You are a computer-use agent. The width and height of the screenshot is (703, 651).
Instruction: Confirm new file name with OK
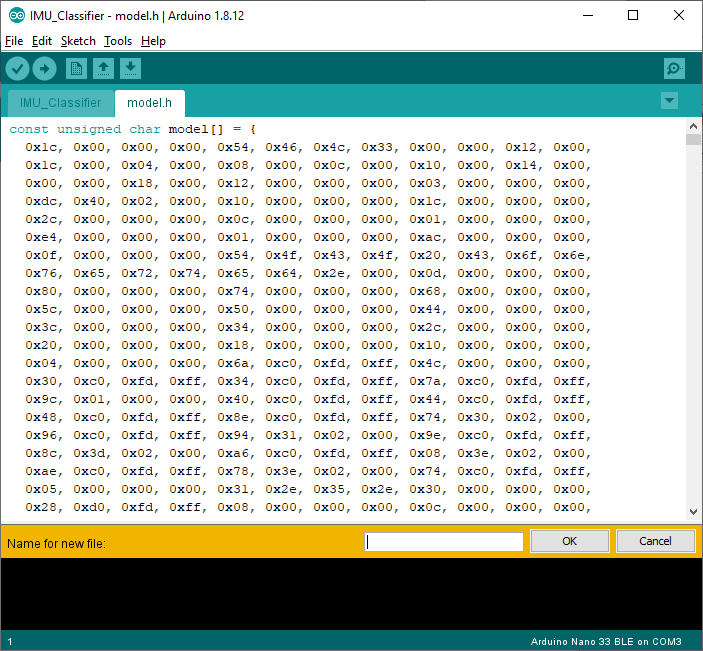[x=569, y=541]
